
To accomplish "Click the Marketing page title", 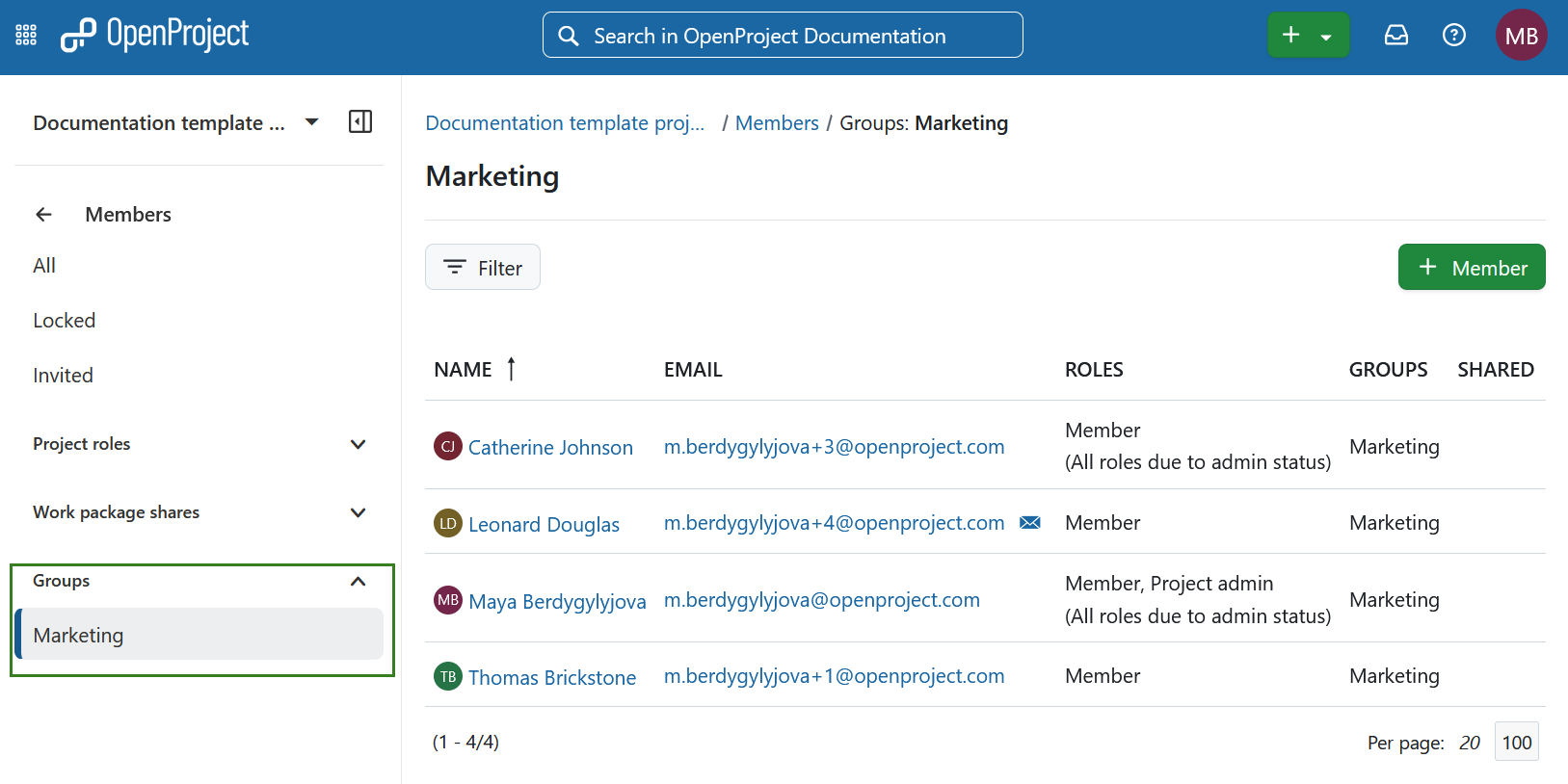I will point(492,176).
